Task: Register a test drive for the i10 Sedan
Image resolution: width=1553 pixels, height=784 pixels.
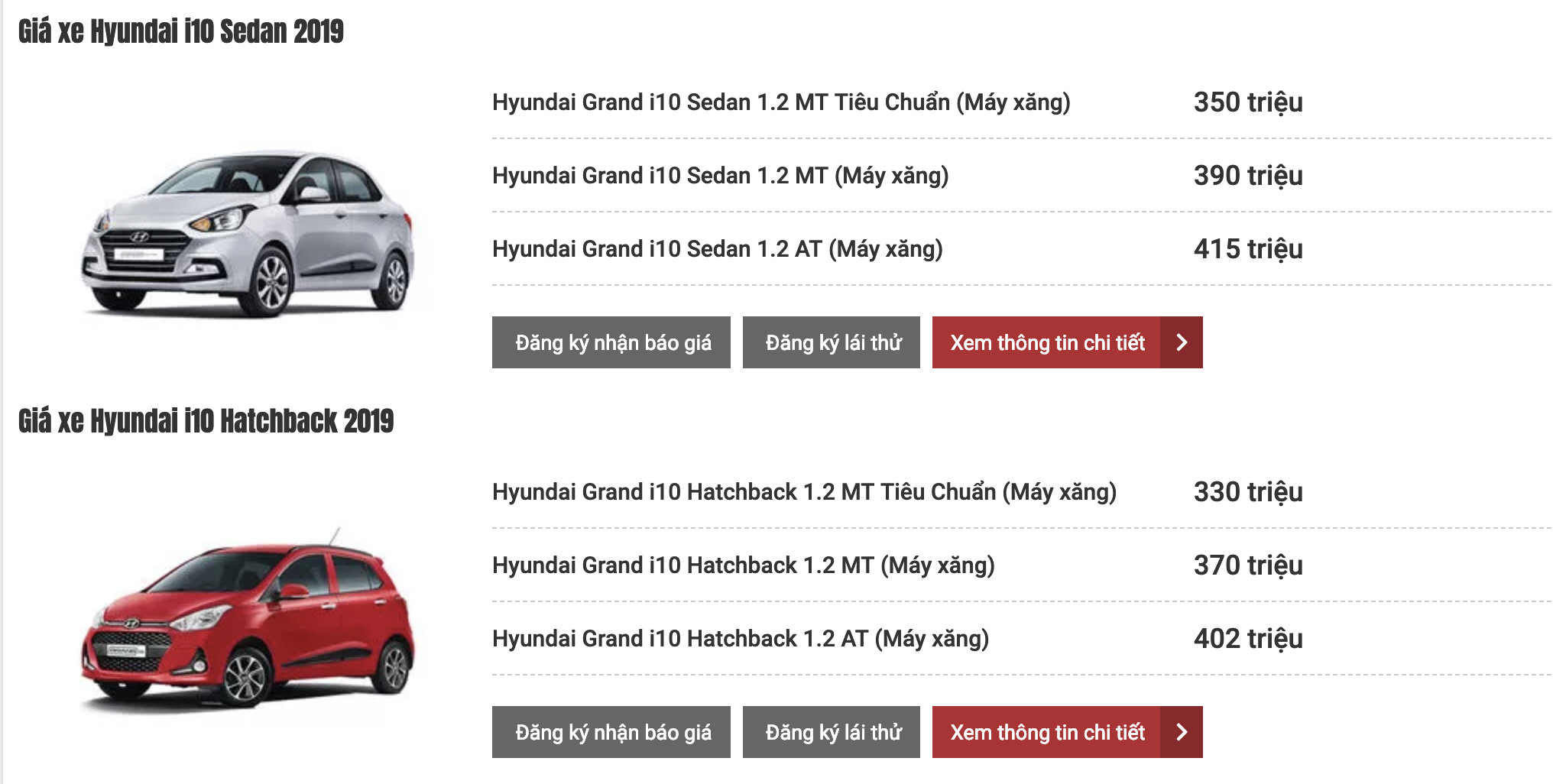Action: point(832,342)
